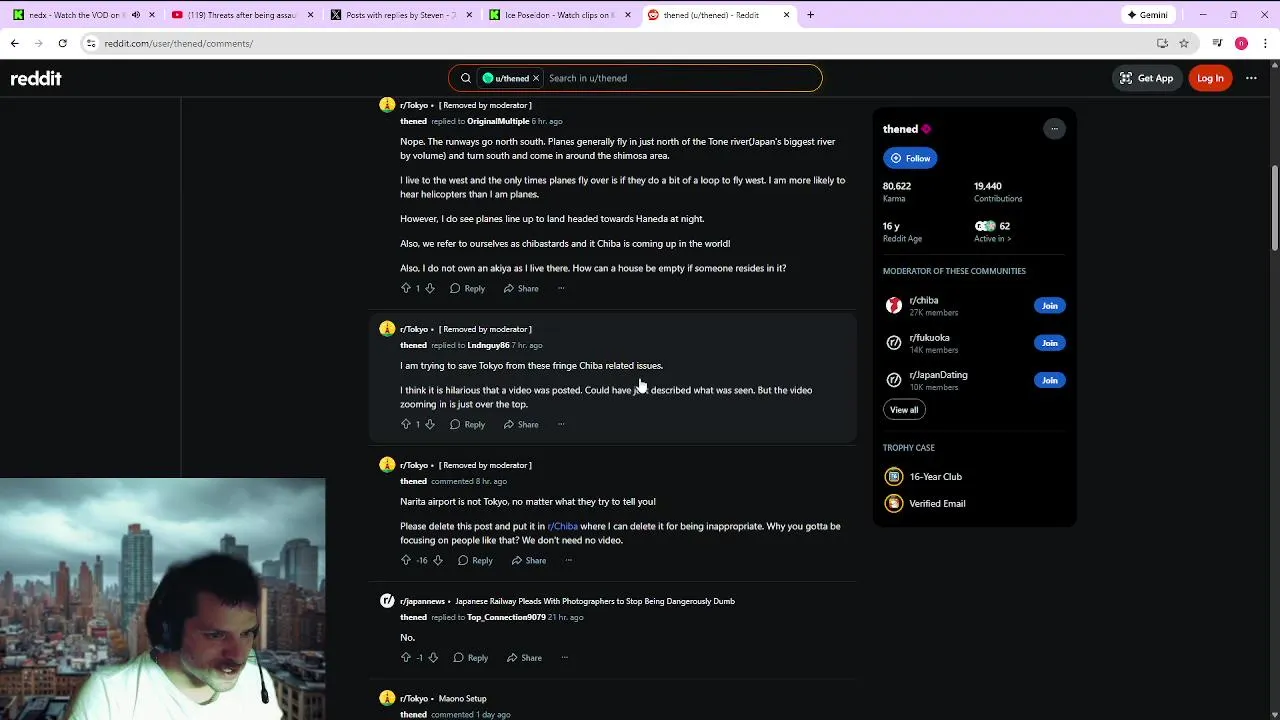The image size is (1280, 720).
Task: Upvote the reply to OriginalMultiple
Action: 405,288
